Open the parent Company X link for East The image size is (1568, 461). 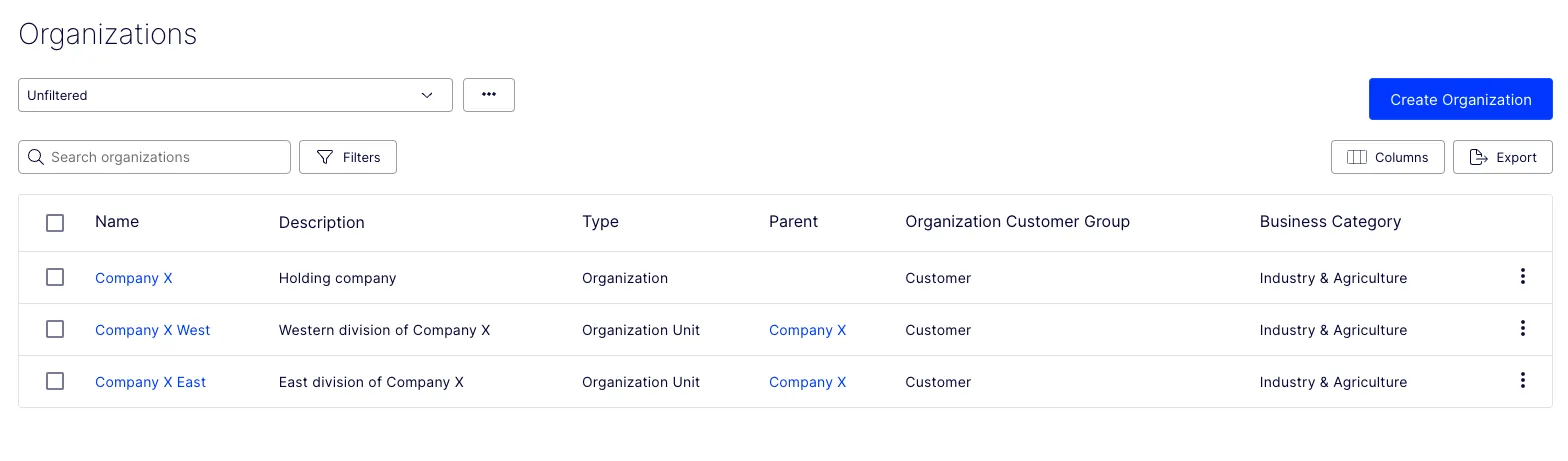coord(807,382)
